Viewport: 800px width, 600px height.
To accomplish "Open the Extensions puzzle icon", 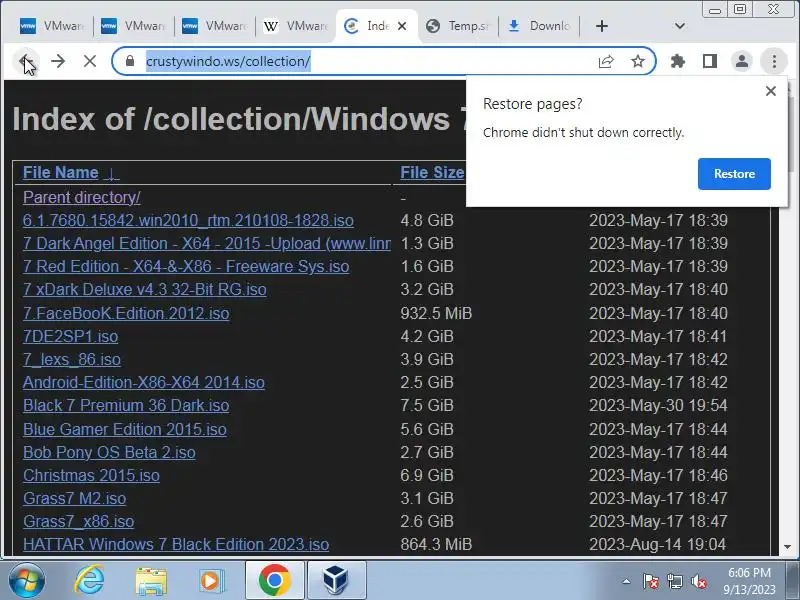I will [x=678, y=61].
